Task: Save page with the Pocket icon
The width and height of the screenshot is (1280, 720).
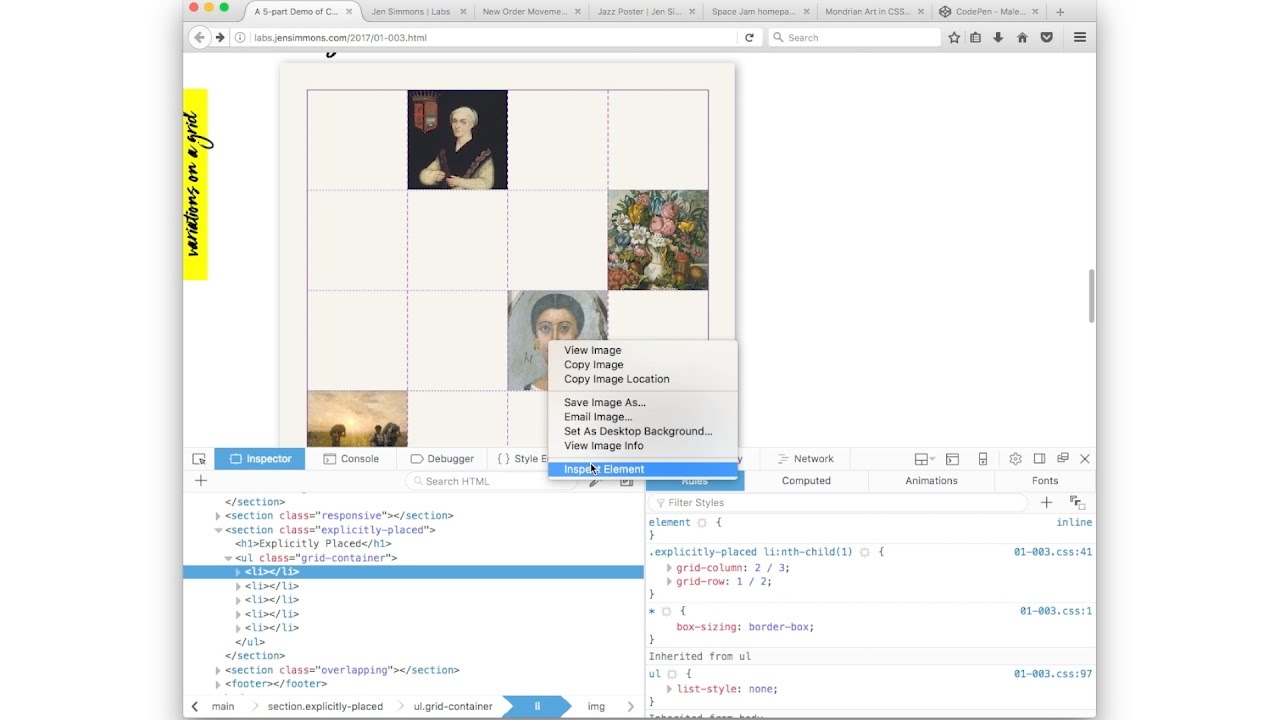Action: [x=1047, y=37]
